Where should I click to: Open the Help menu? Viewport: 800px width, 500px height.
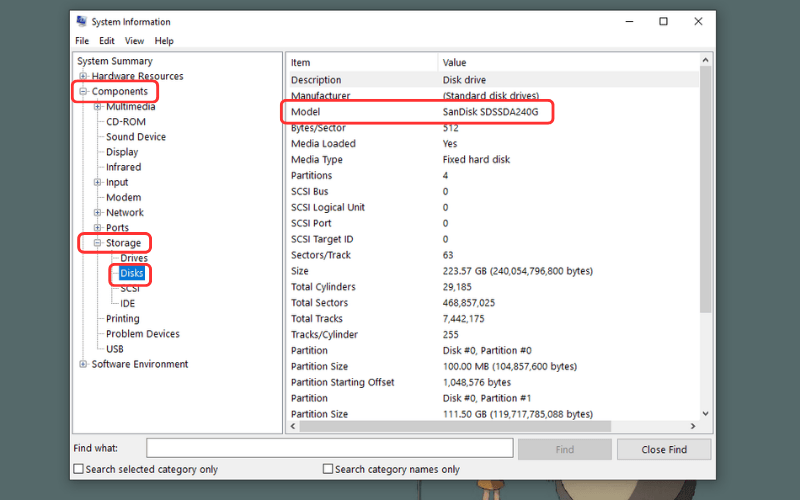(x=164, y=41)
